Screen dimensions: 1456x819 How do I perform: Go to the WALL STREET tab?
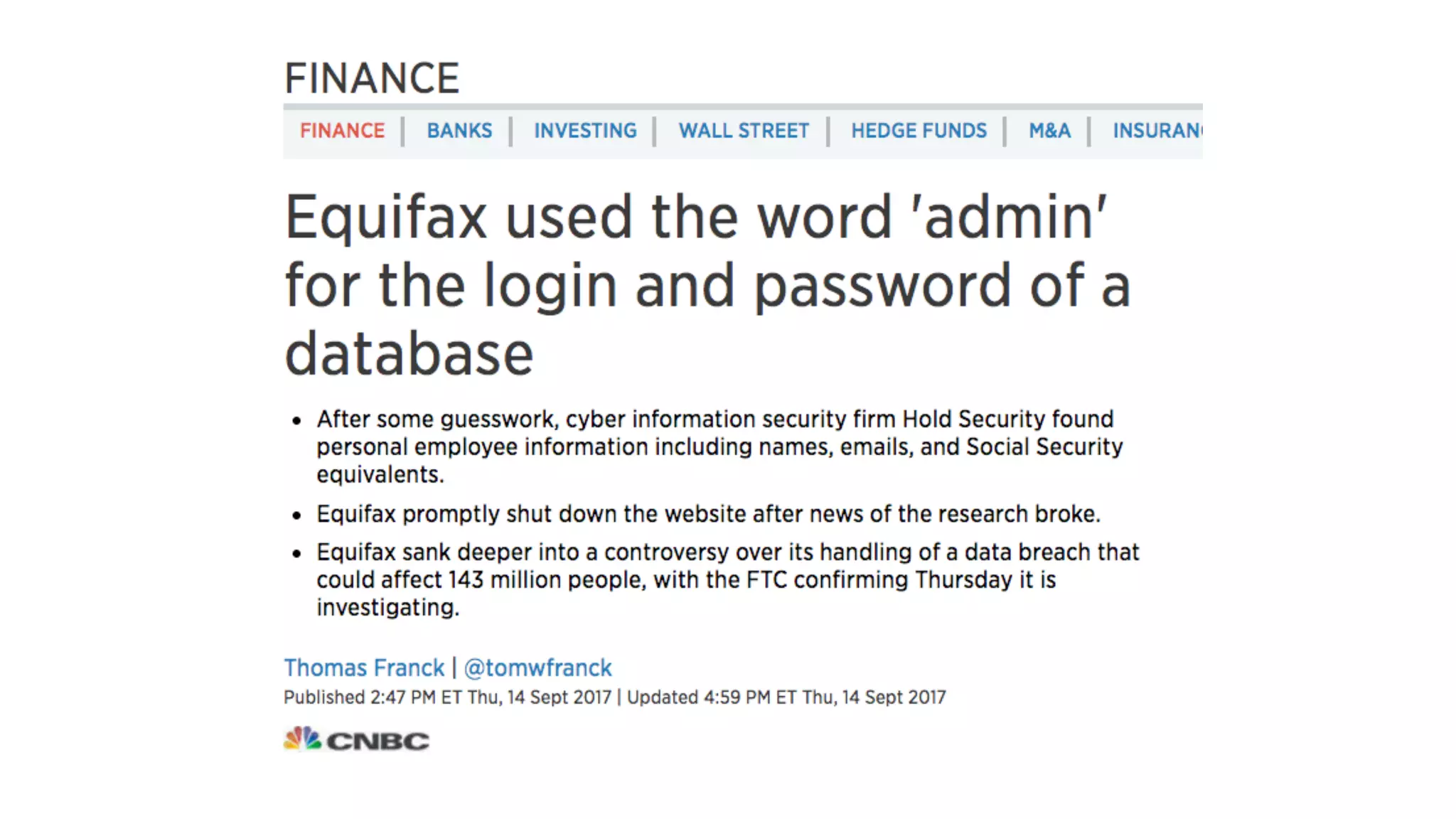(744, 131)
